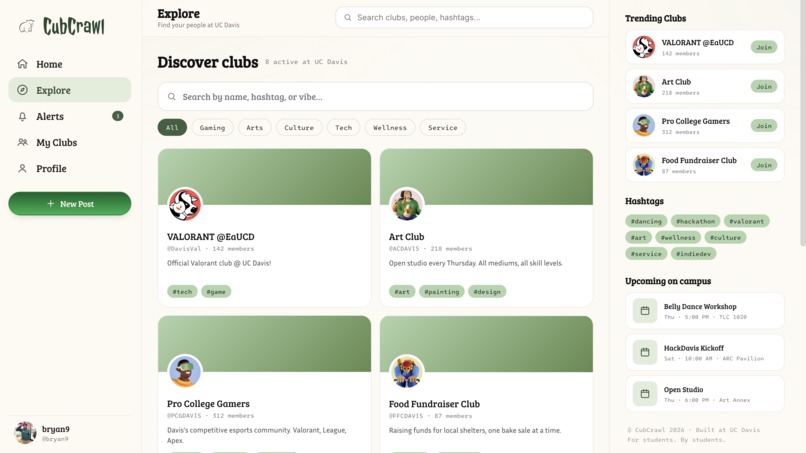The image size is (806, 453).
Task: Click #painting tag on Art Club card
Action: (x=442, y=292)
